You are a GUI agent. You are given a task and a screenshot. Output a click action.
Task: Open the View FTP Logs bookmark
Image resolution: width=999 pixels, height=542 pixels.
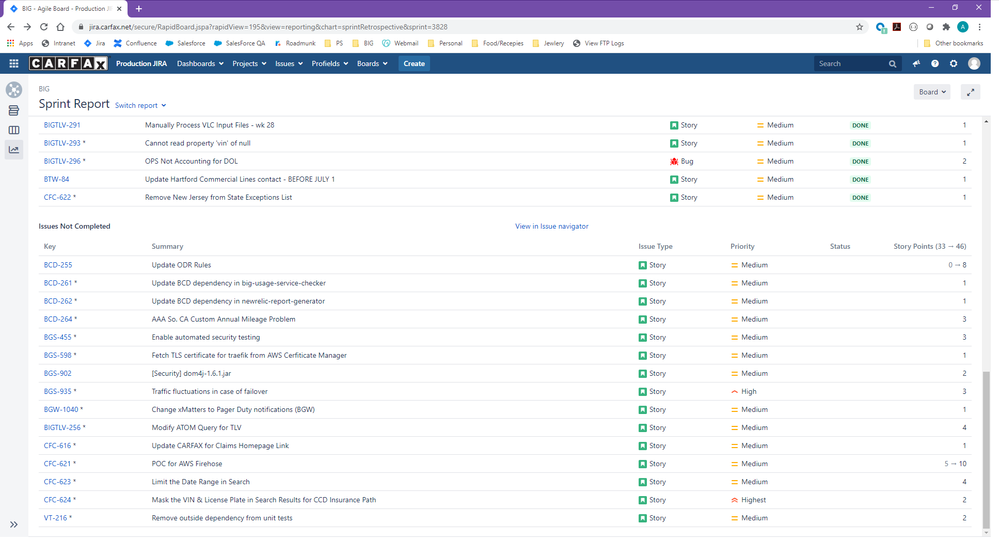click(598, 43)
